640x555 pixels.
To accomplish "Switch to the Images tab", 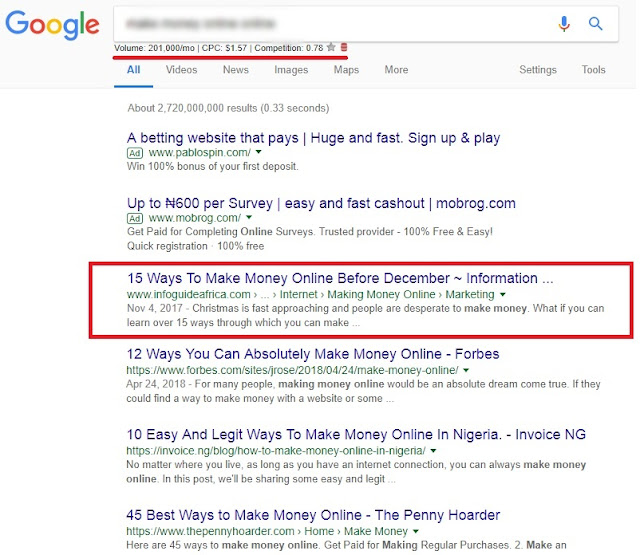I will point(291,70).
